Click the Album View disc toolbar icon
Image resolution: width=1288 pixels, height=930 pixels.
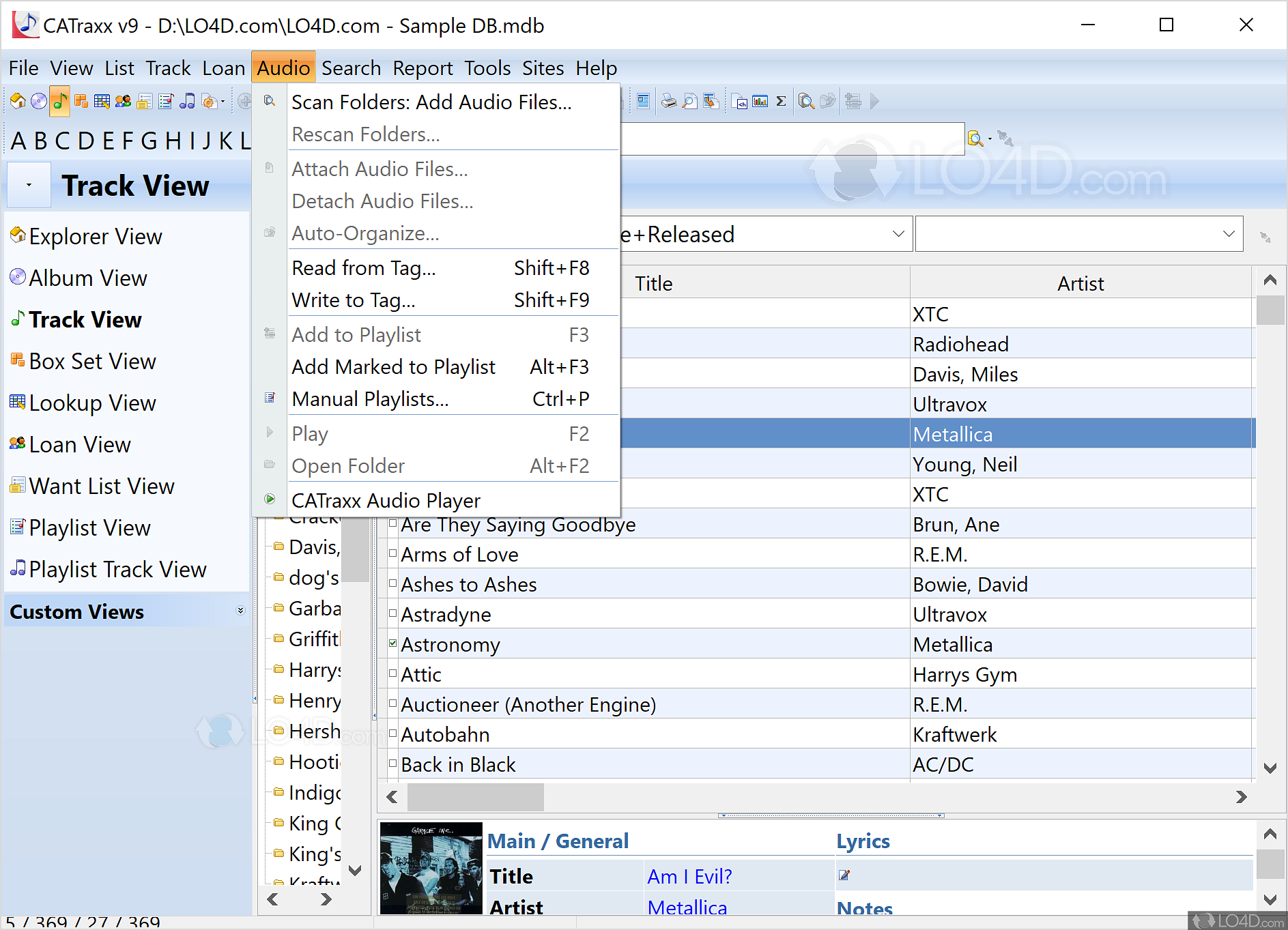coord(39,102)
